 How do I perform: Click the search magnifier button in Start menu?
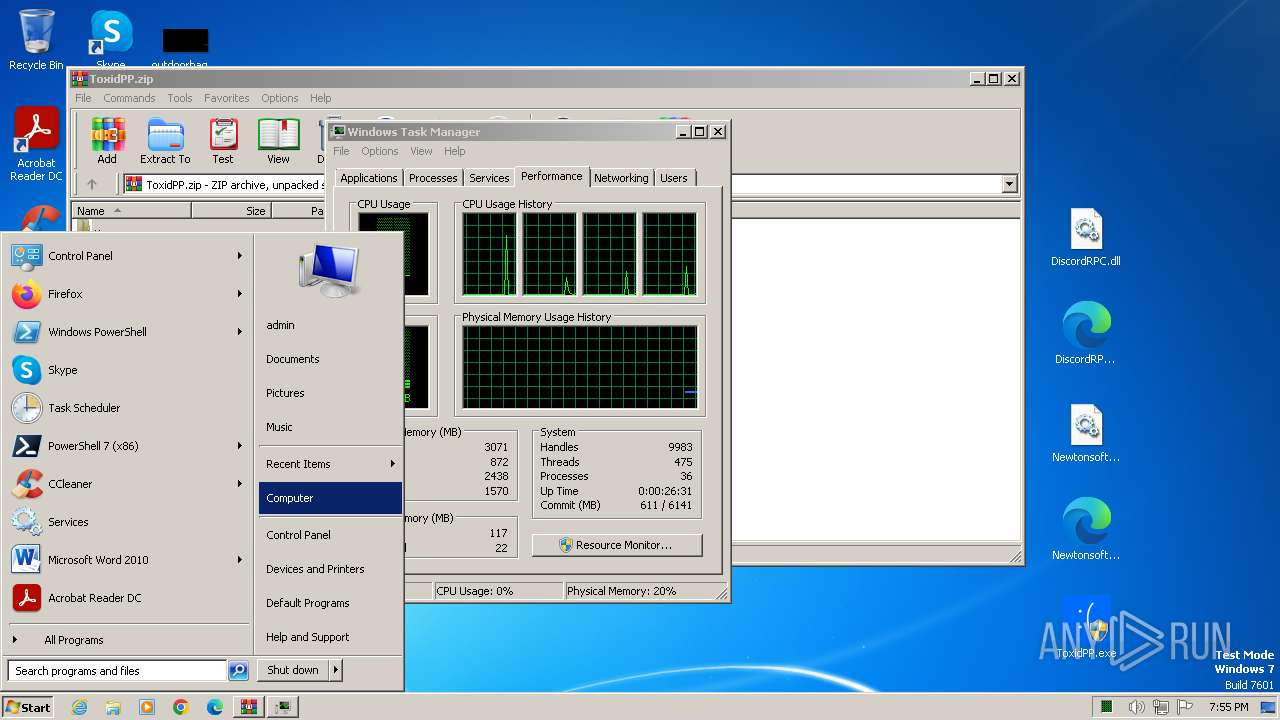238,671
